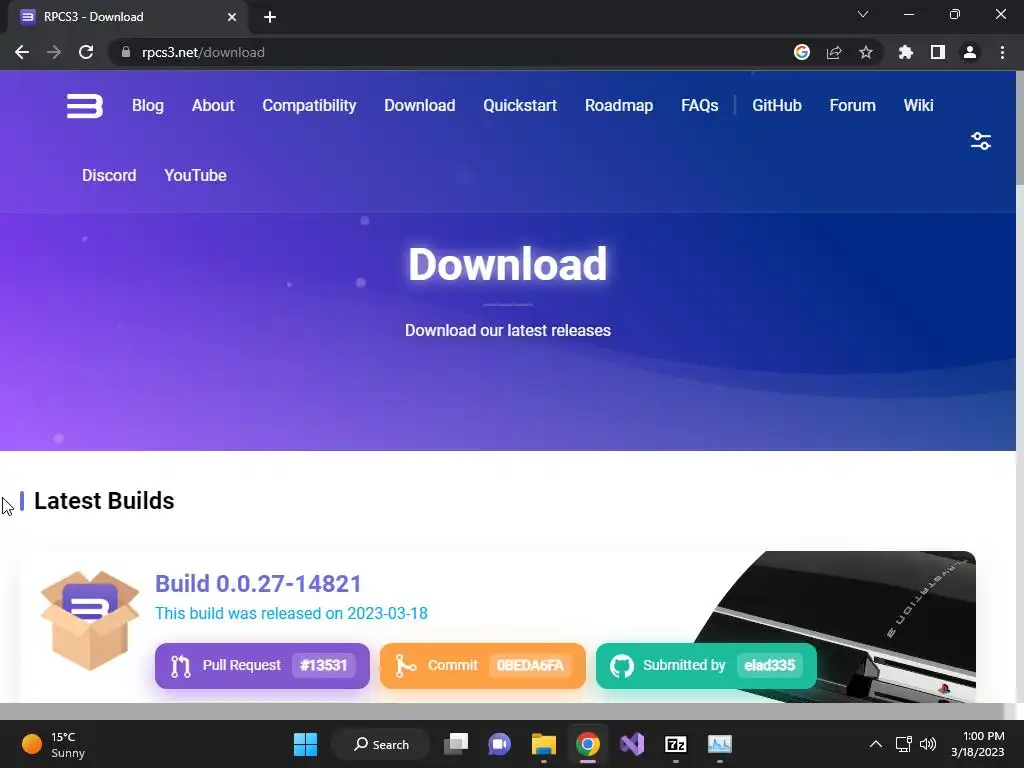Open File Explorer from taskbar
The height and width of the screenshot is (768, 1024).
[x=543, y=744]
